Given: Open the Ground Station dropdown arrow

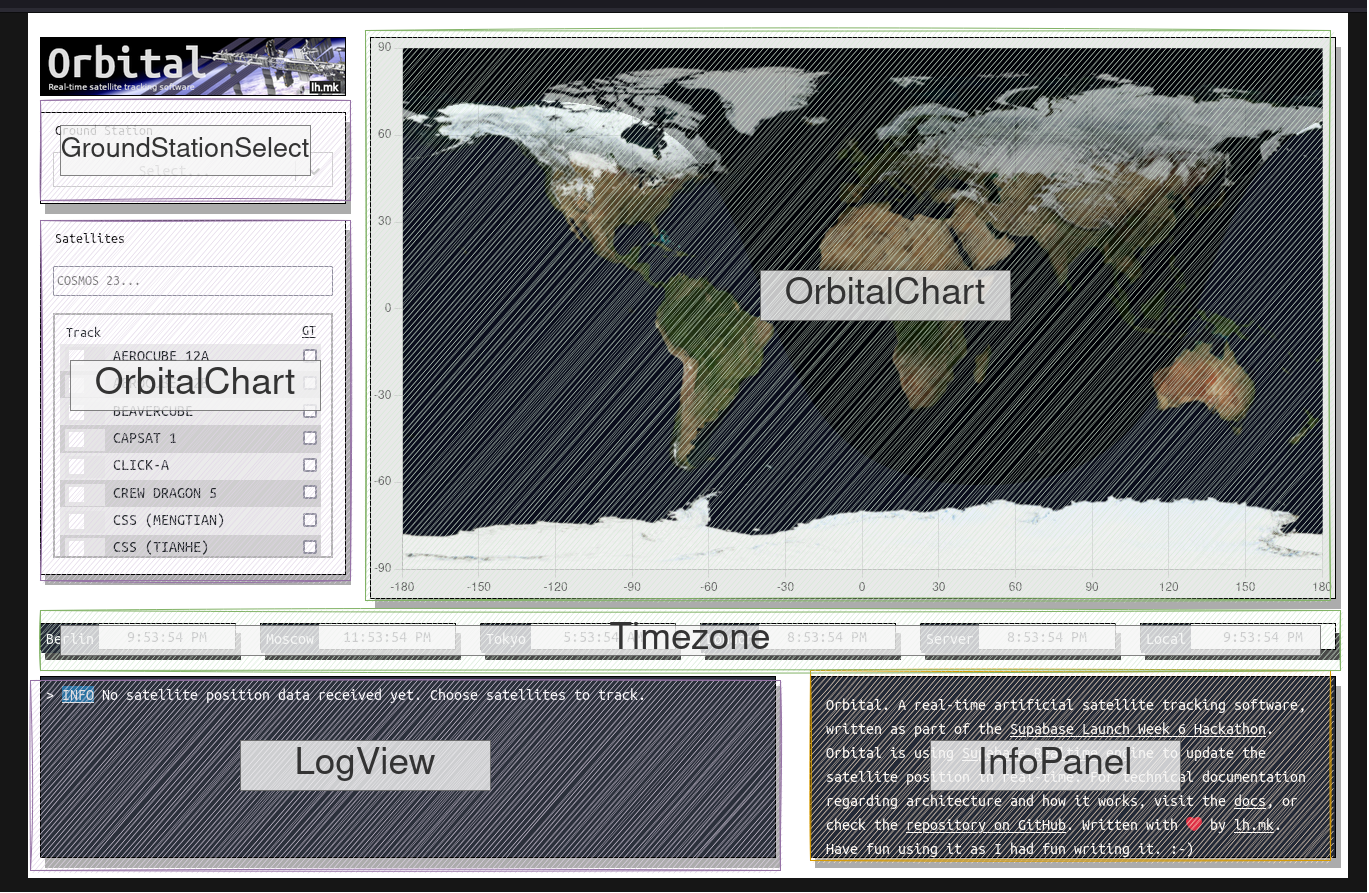Looking at the screenshot, I should pyautogui.click(x=316, y=171).
